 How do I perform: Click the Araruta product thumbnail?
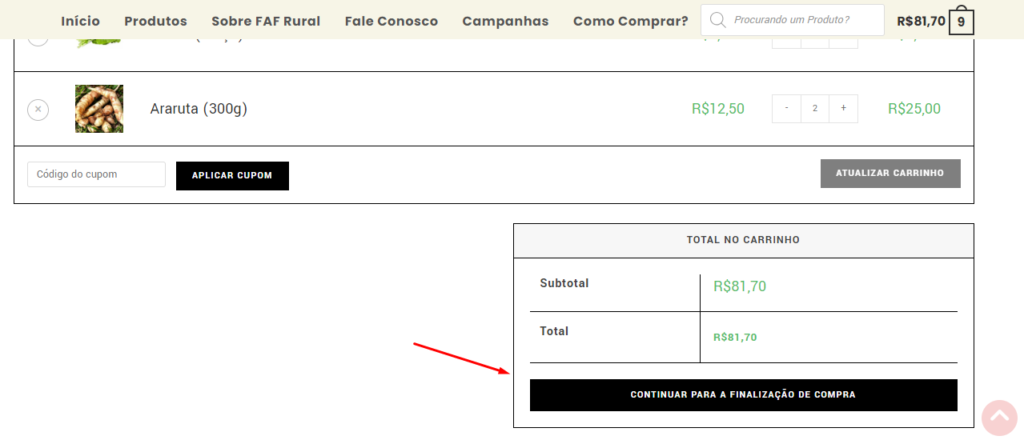[x=99, y=108]
